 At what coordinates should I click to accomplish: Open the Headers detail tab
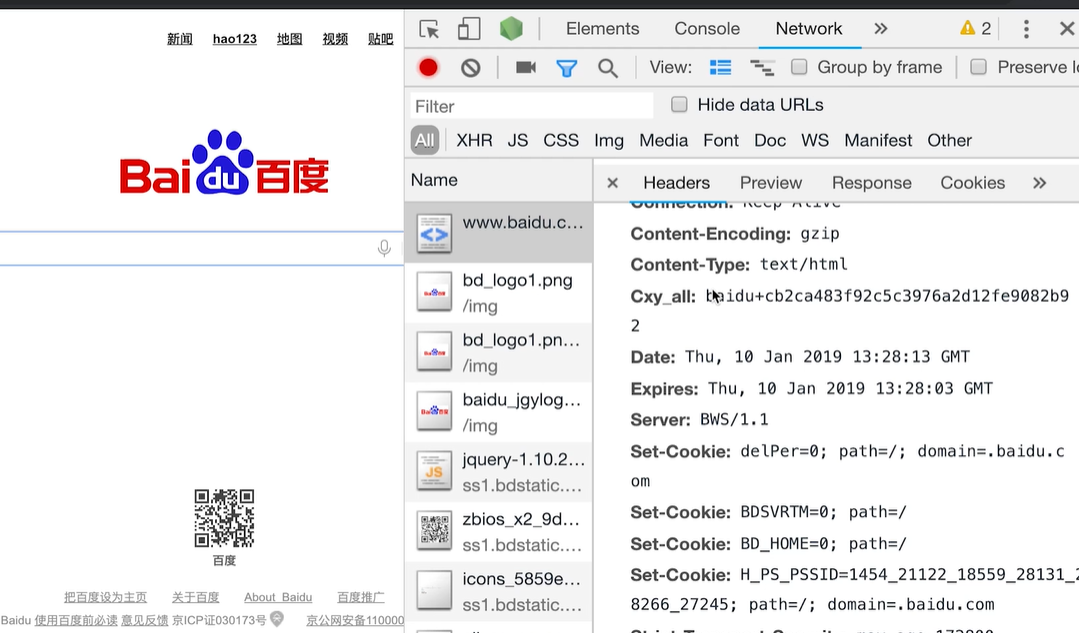[676, 183]
